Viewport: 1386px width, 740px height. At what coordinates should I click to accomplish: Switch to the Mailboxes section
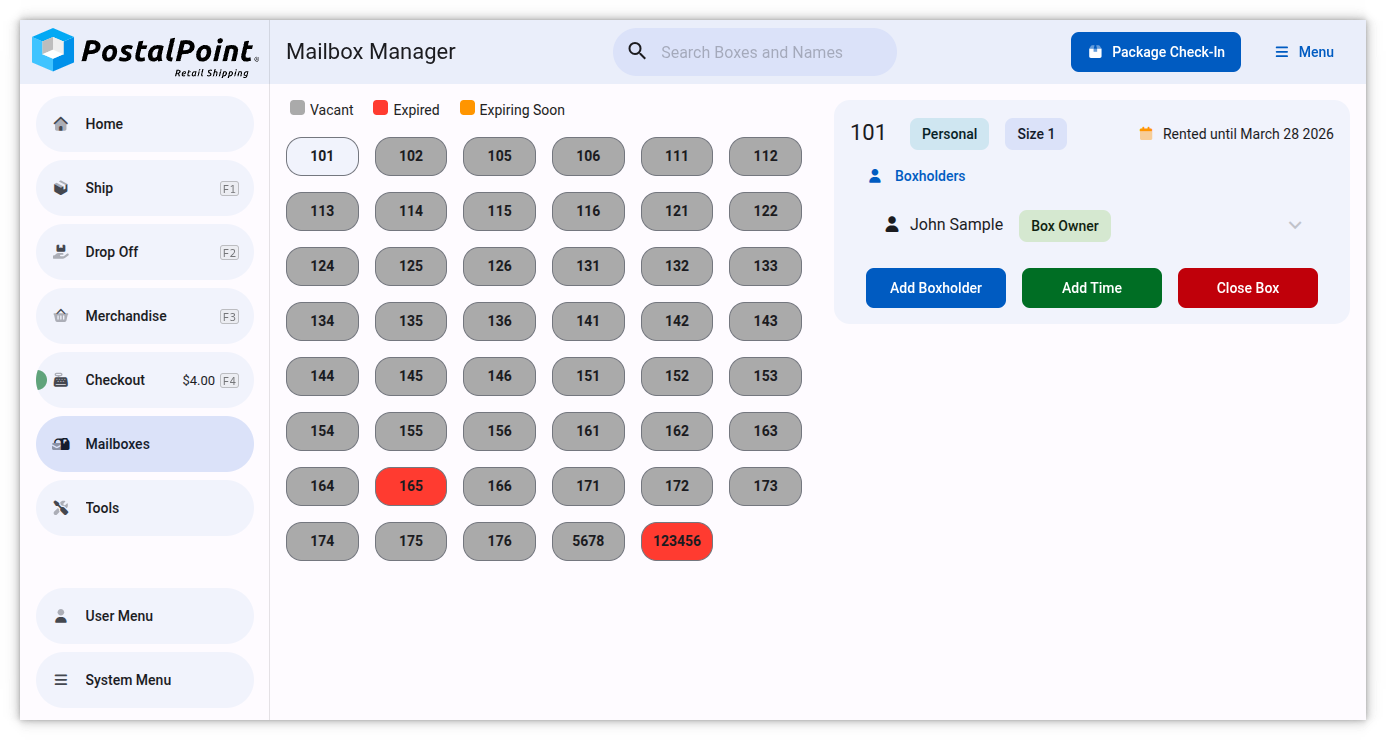[x=144, y=443]
